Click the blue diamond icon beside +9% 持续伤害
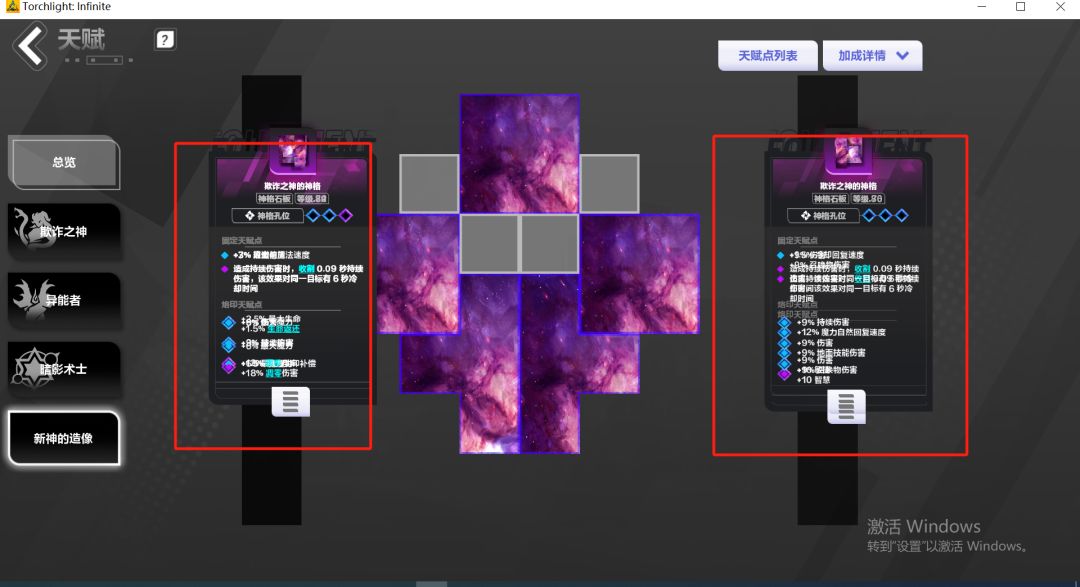This screenshot has width=1080, height=587. coord(784,322)
